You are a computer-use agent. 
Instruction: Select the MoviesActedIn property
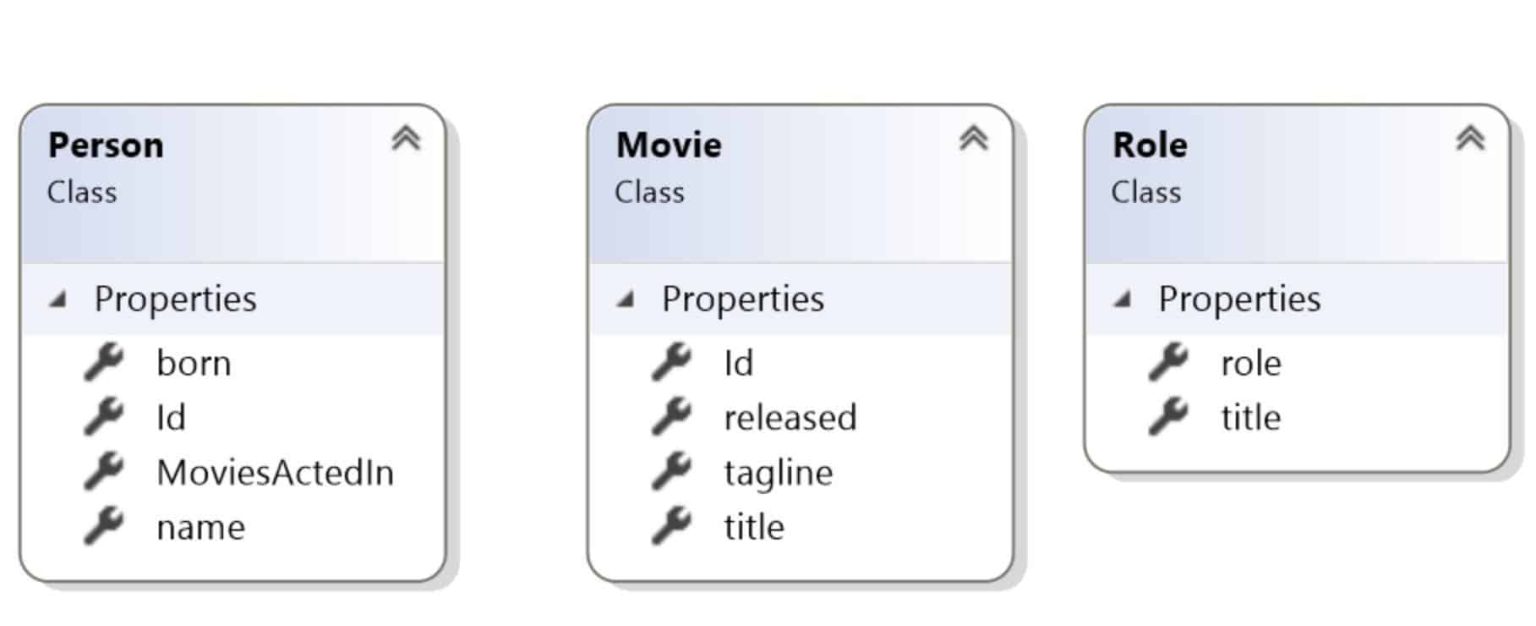click(x=275, y=472)
